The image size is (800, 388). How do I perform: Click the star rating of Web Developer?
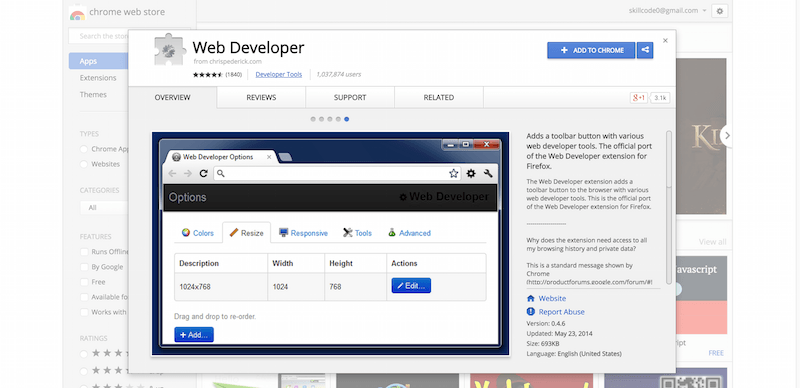[208, 75]
